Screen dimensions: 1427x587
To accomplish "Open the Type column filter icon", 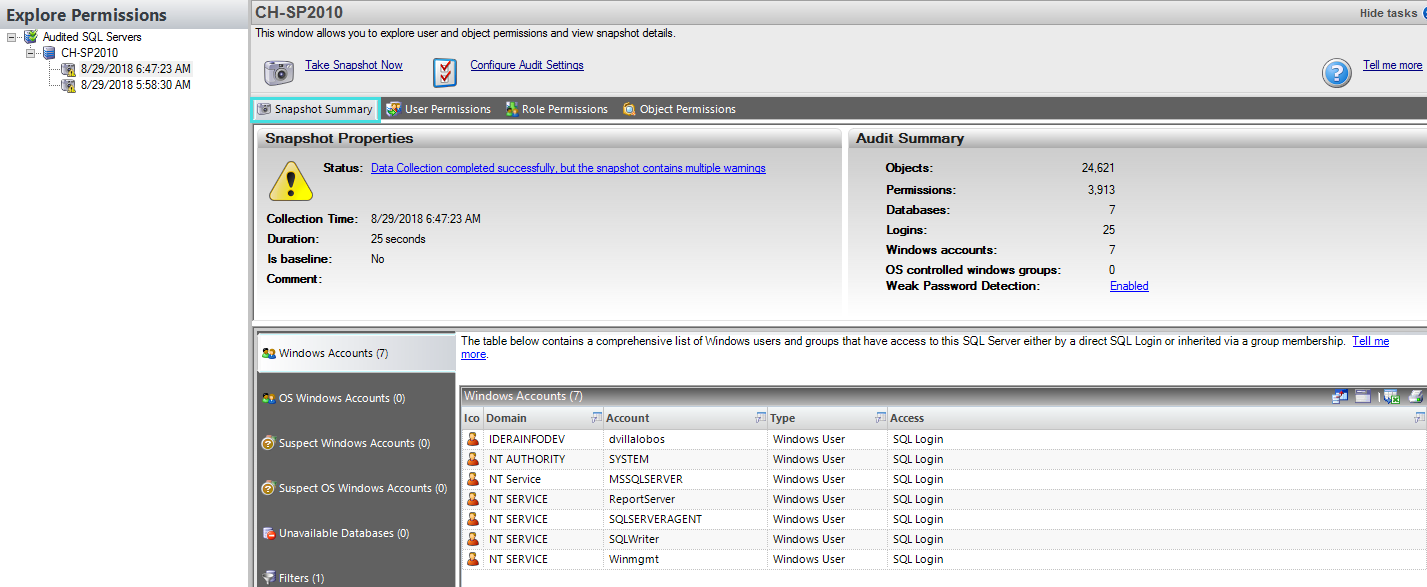I will click(880, 418).
